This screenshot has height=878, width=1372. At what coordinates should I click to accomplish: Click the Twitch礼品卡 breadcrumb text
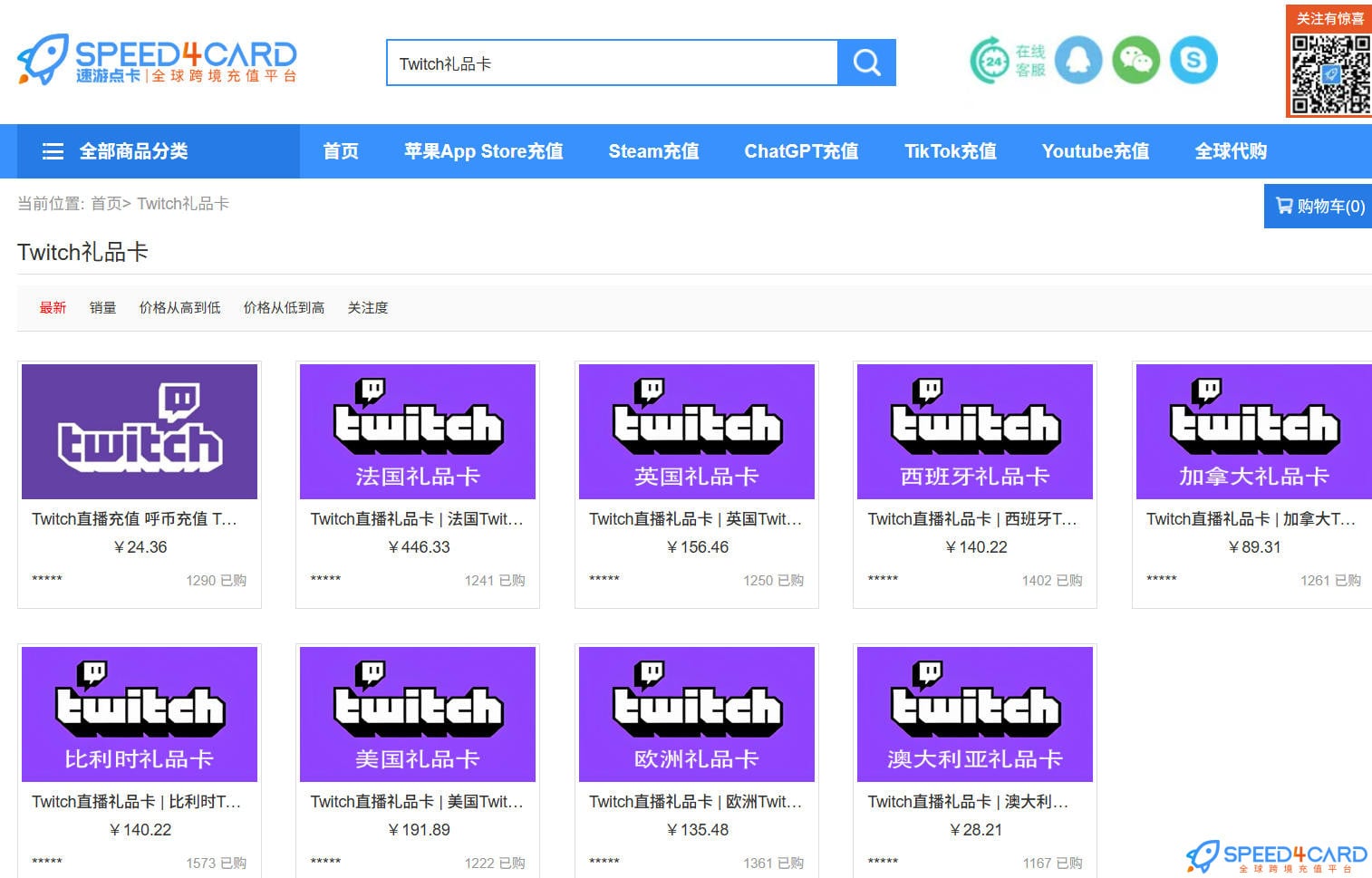183,204
